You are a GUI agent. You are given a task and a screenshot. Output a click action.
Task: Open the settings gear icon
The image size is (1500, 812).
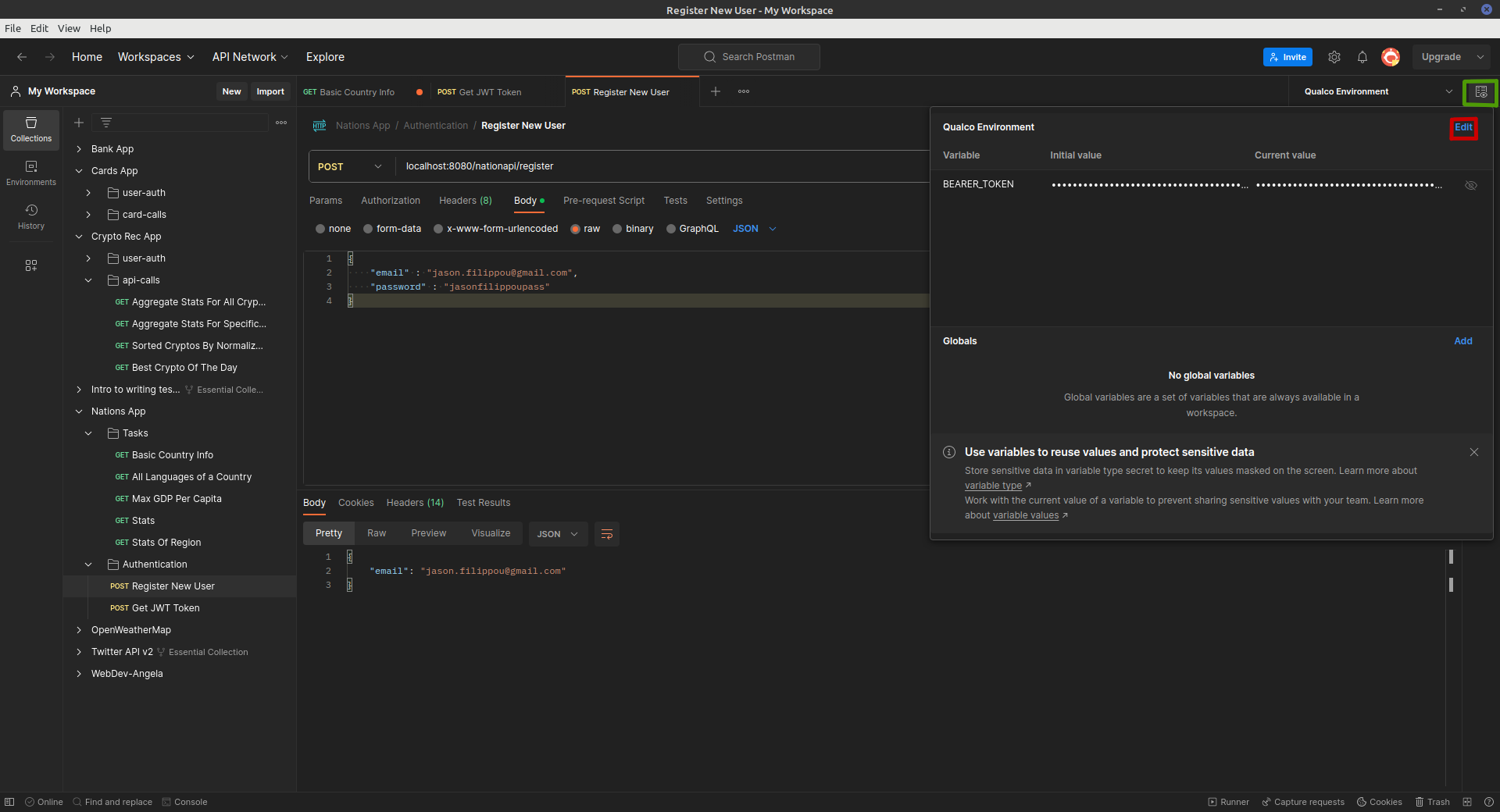(x=1334, y=57)
